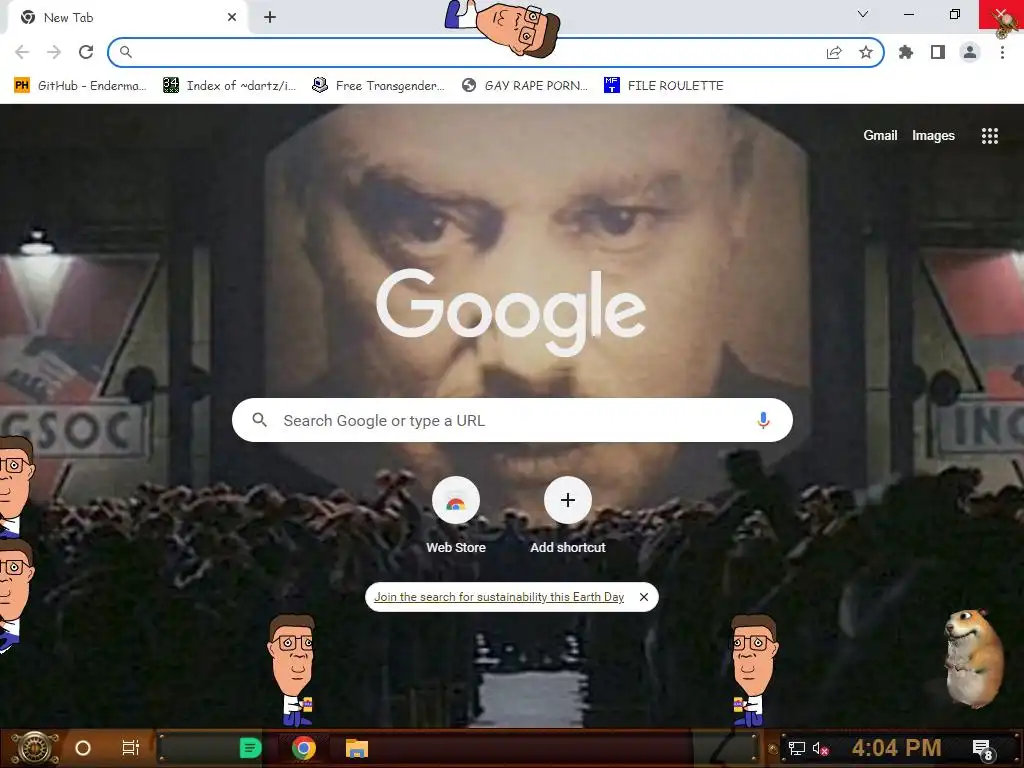Open the notification center icon
Image resolution: width=1024 pixels, height=768 pixels.
pyautogui.click(x=983, y=750)
